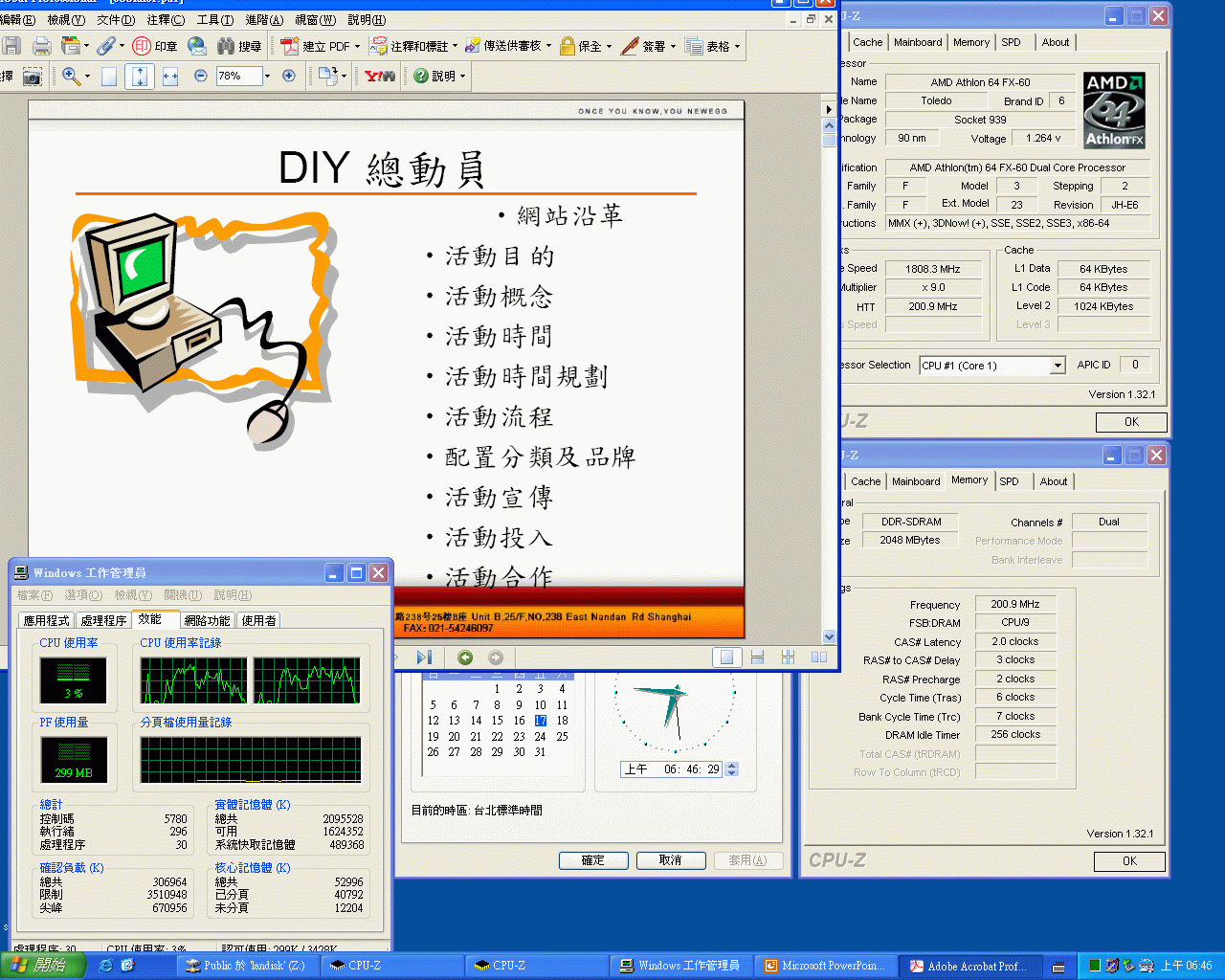Open the 視窗 menu in Acrobat
1225x980 pixels.
(315, 19)
